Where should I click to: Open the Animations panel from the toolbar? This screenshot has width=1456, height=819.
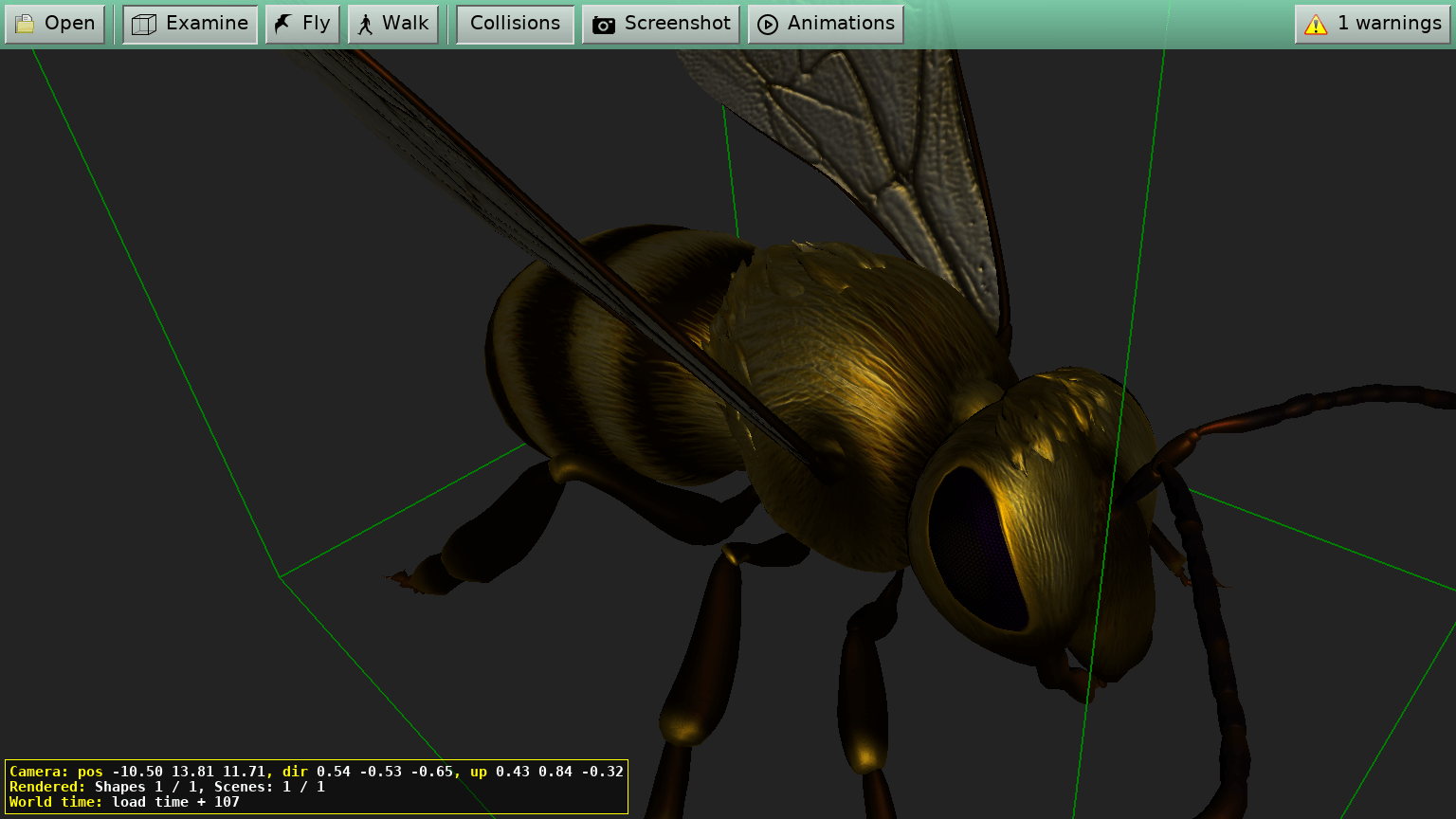825,24
